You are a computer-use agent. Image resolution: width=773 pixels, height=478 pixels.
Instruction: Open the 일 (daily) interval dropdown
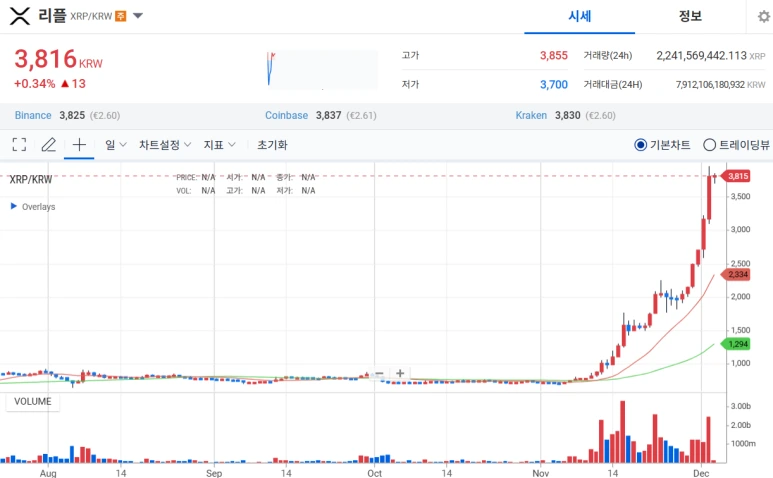(x=116, y=144)
